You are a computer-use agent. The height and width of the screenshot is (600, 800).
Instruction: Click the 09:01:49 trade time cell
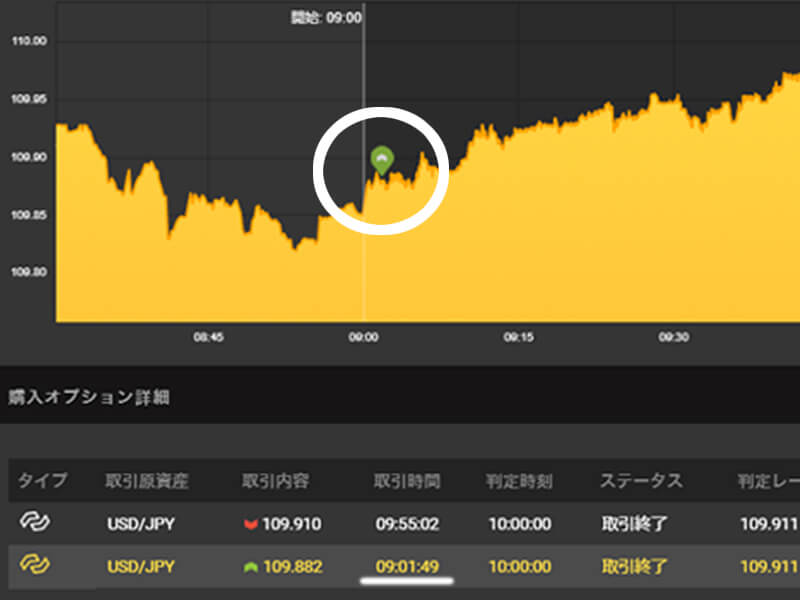pyautogui.click(x=407, y=567)
